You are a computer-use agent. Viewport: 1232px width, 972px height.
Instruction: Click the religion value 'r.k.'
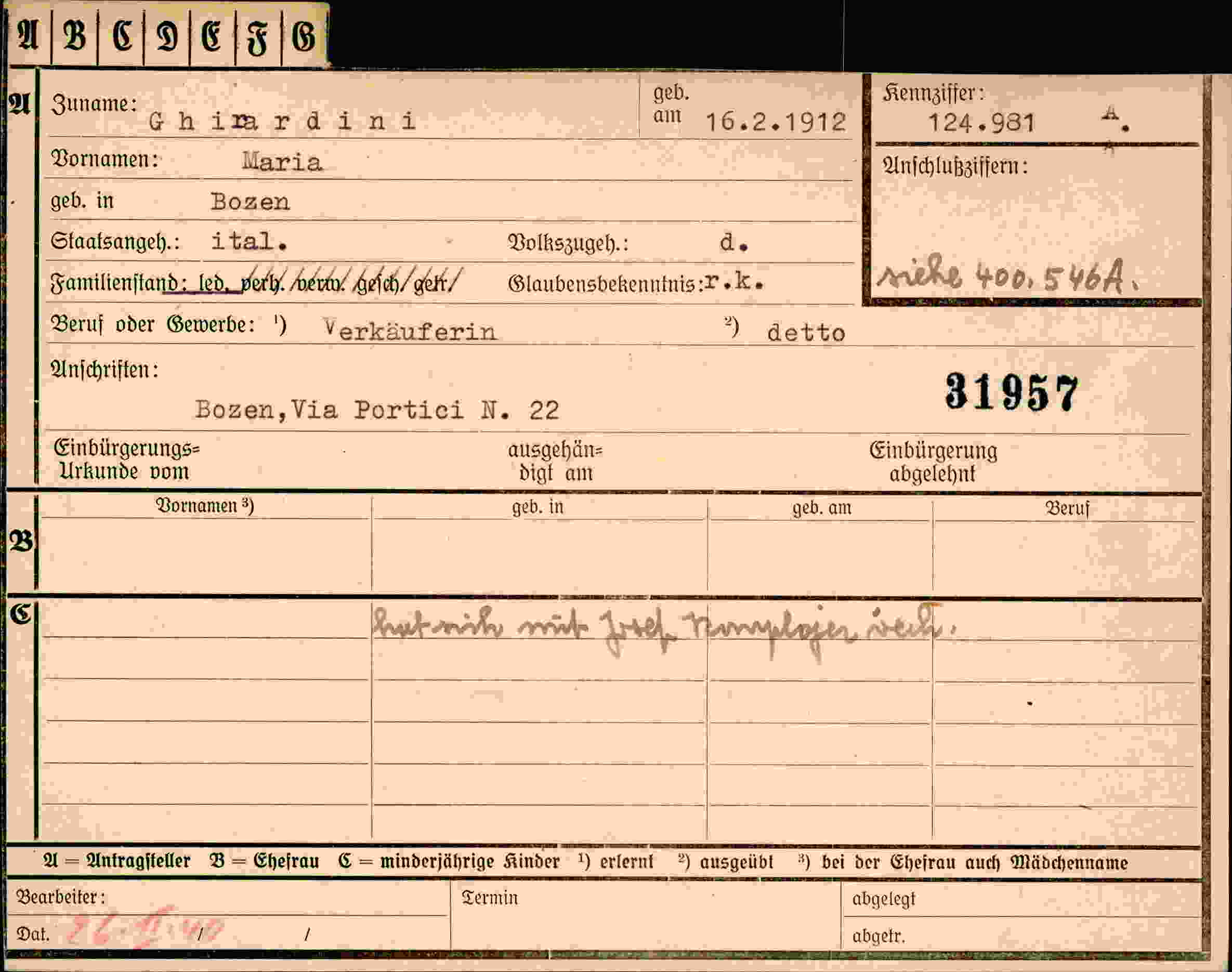[733, 282]
